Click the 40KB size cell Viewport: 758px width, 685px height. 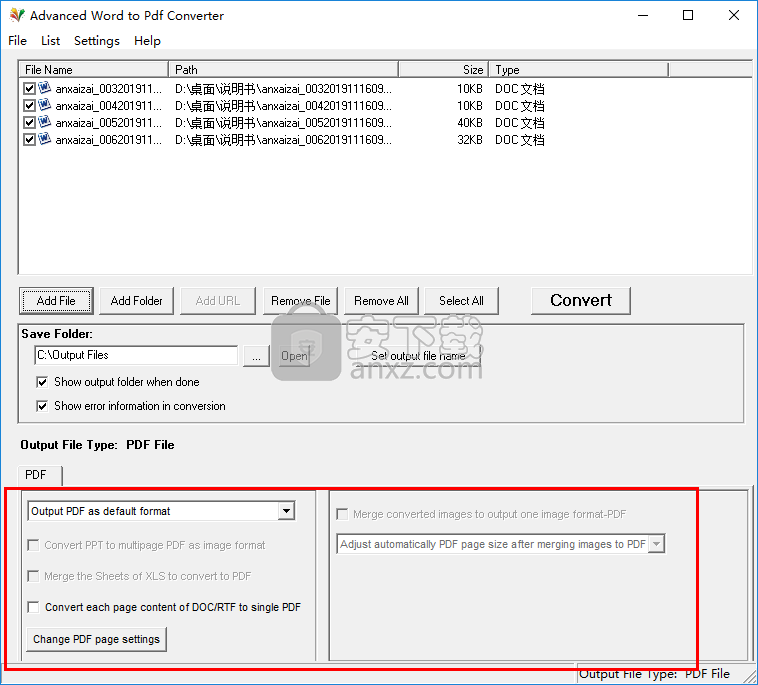(x=470, y=122)
